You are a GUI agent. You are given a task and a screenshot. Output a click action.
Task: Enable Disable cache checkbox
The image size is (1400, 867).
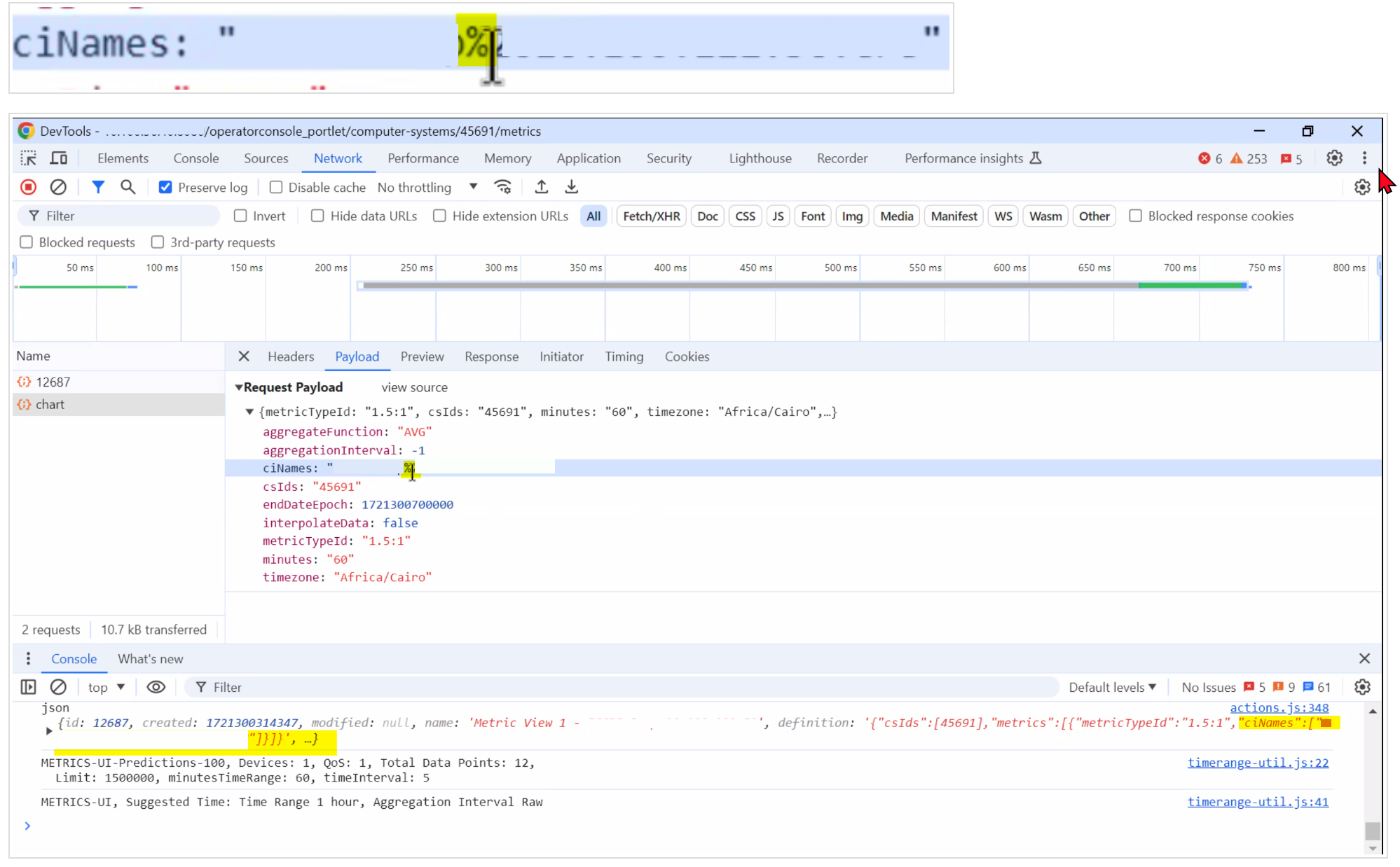276,187
